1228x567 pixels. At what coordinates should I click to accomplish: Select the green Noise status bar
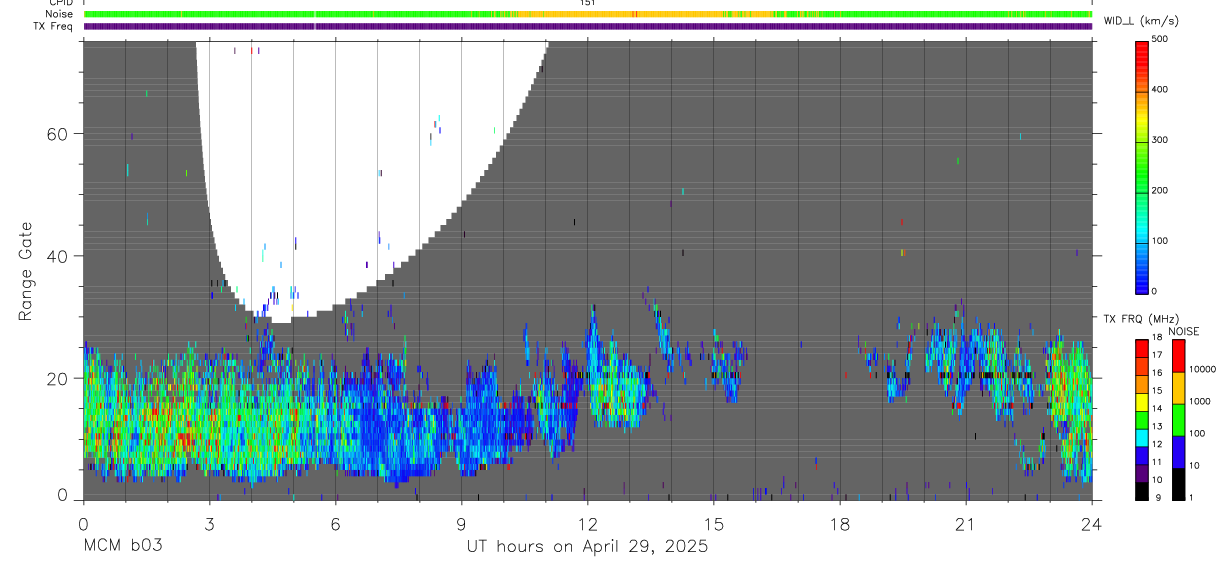tap(588, 14)
